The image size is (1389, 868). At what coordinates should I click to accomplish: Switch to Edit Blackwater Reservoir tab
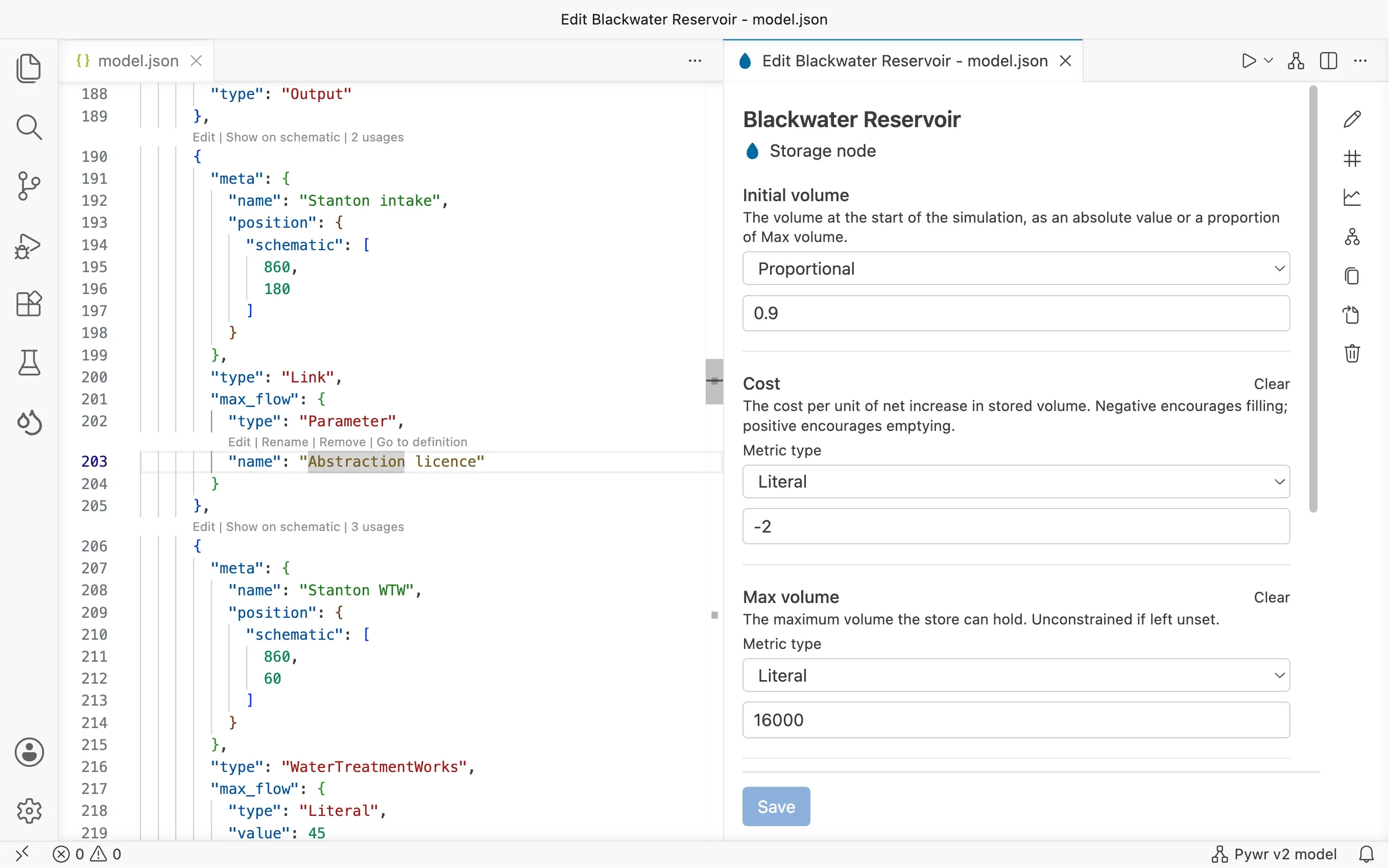(x=904, y=61)
